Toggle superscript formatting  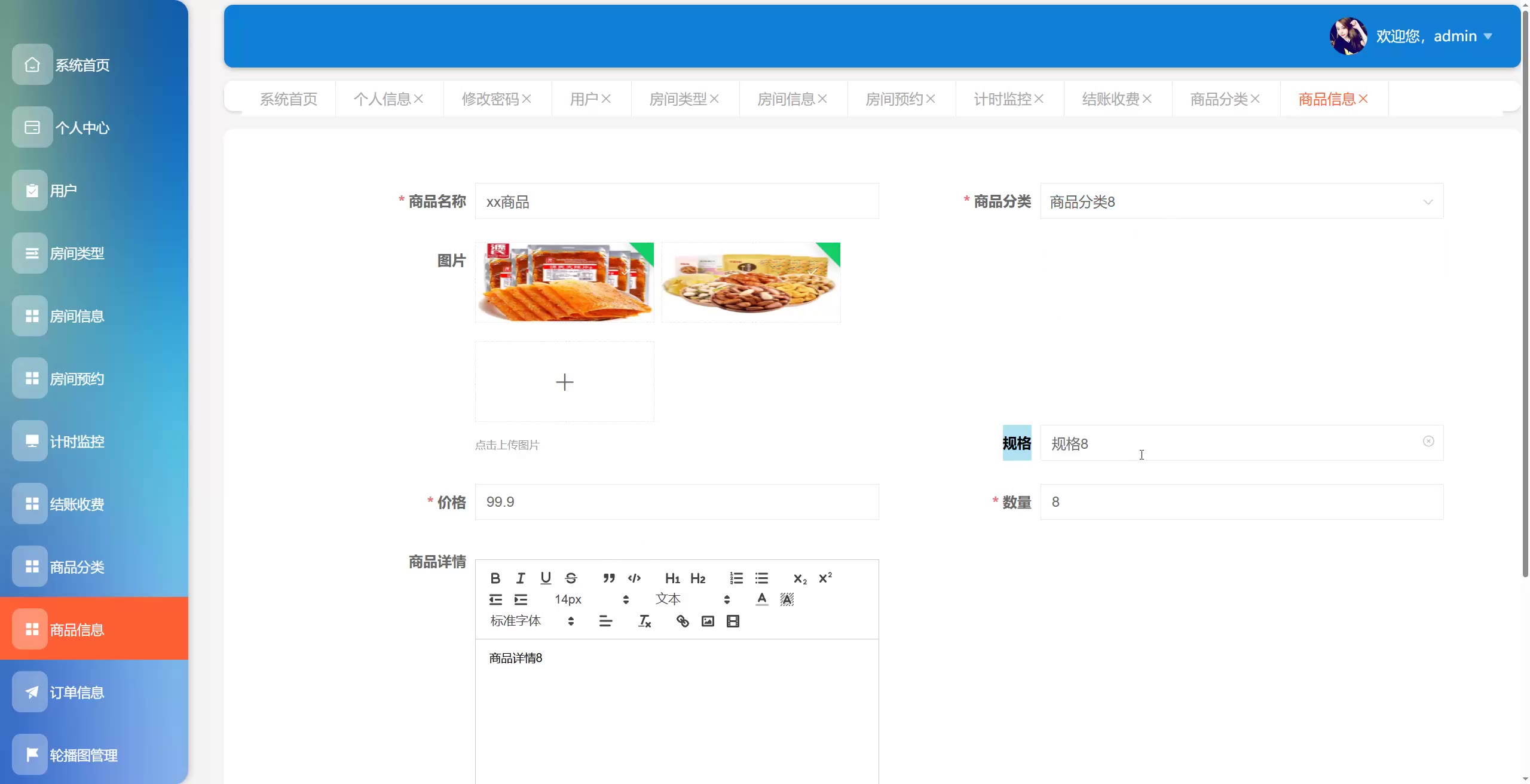tap(825, 578)
